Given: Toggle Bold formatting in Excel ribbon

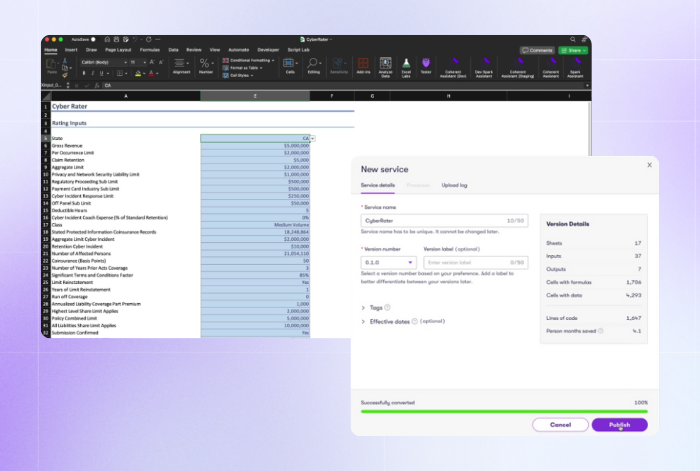Looking at the screenshot, I should pyautogui.click(x=84, y=73).
